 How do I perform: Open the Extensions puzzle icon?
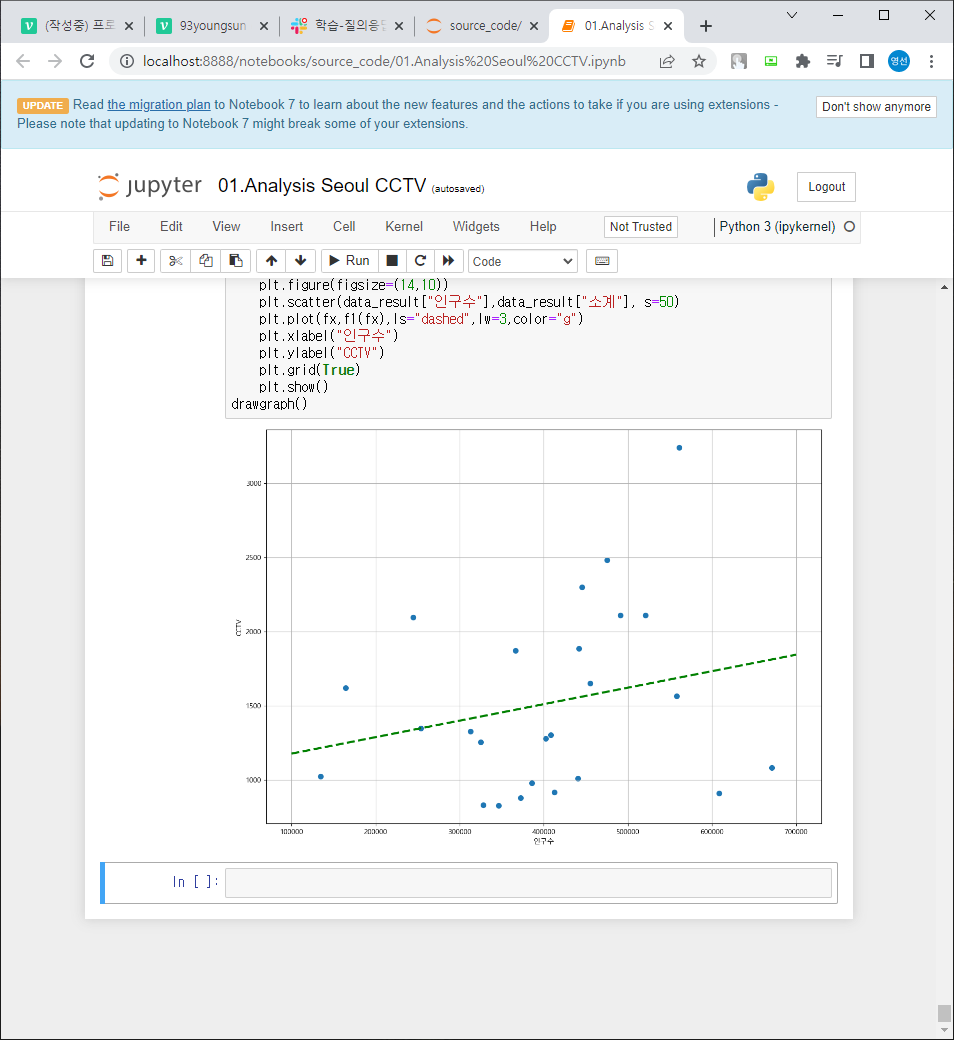click(803, 62)
